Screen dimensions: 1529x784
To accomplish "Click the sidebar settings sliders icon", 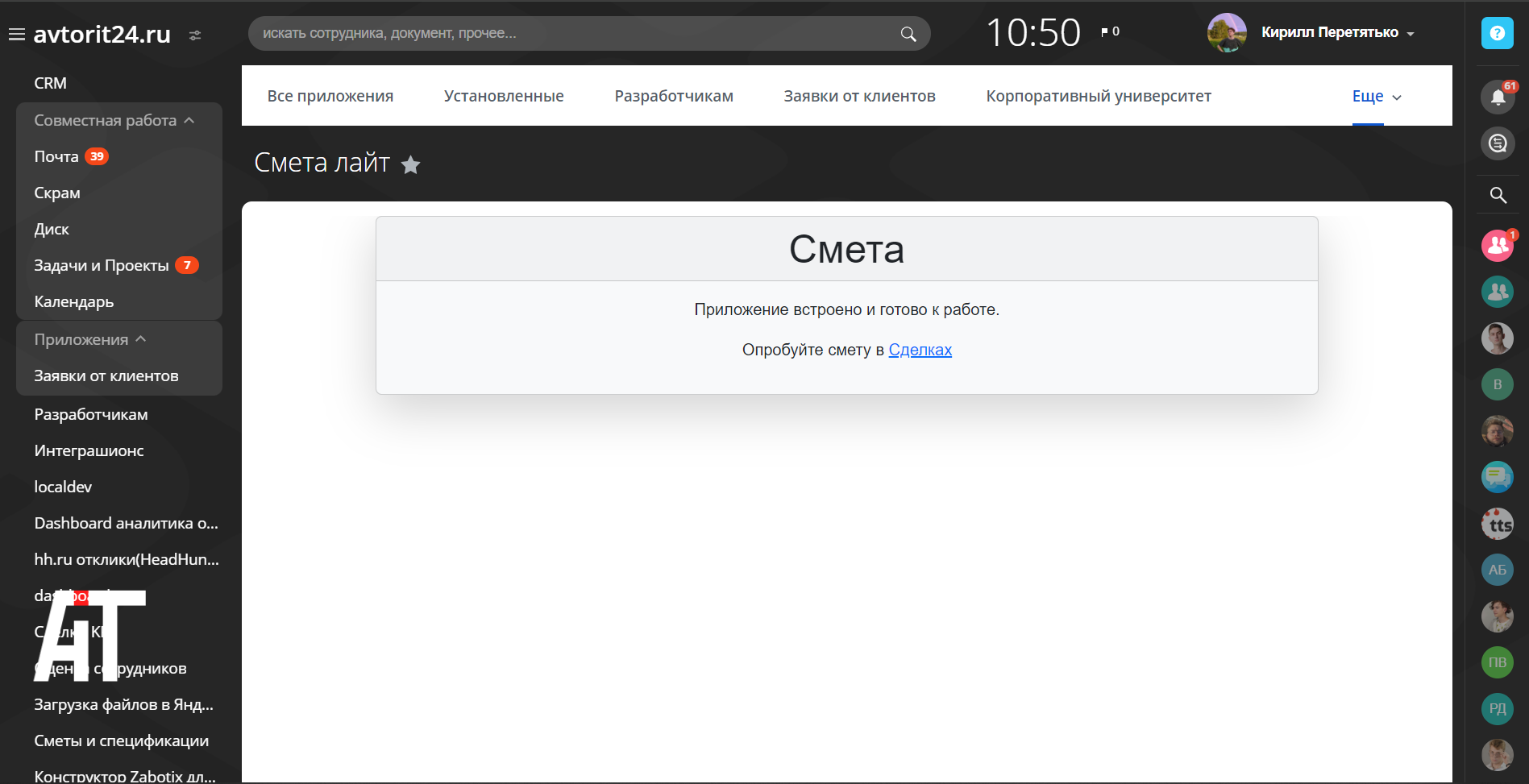I will 195,35.
